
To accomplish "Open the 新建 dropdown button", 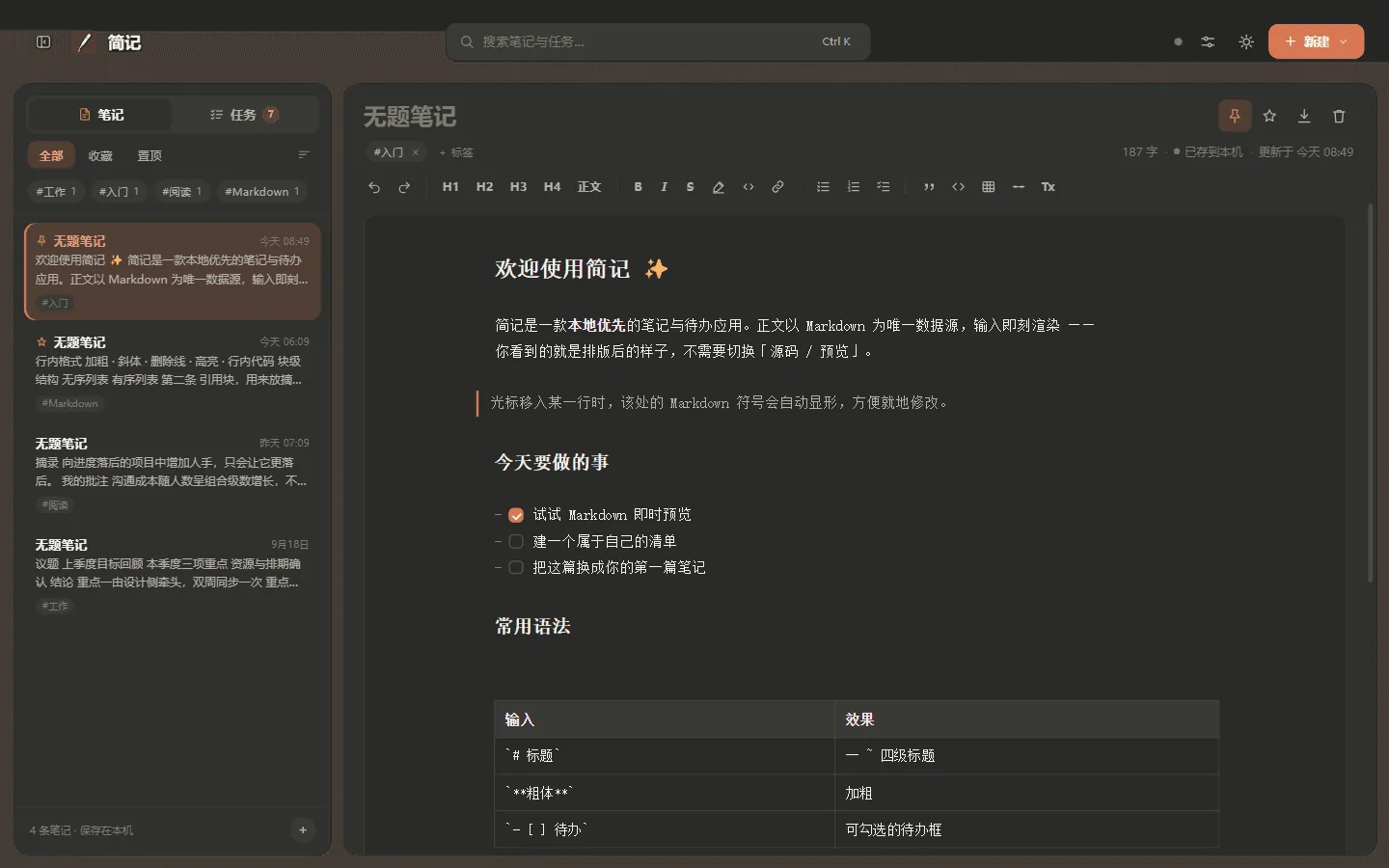I will tap(1316, 41).
